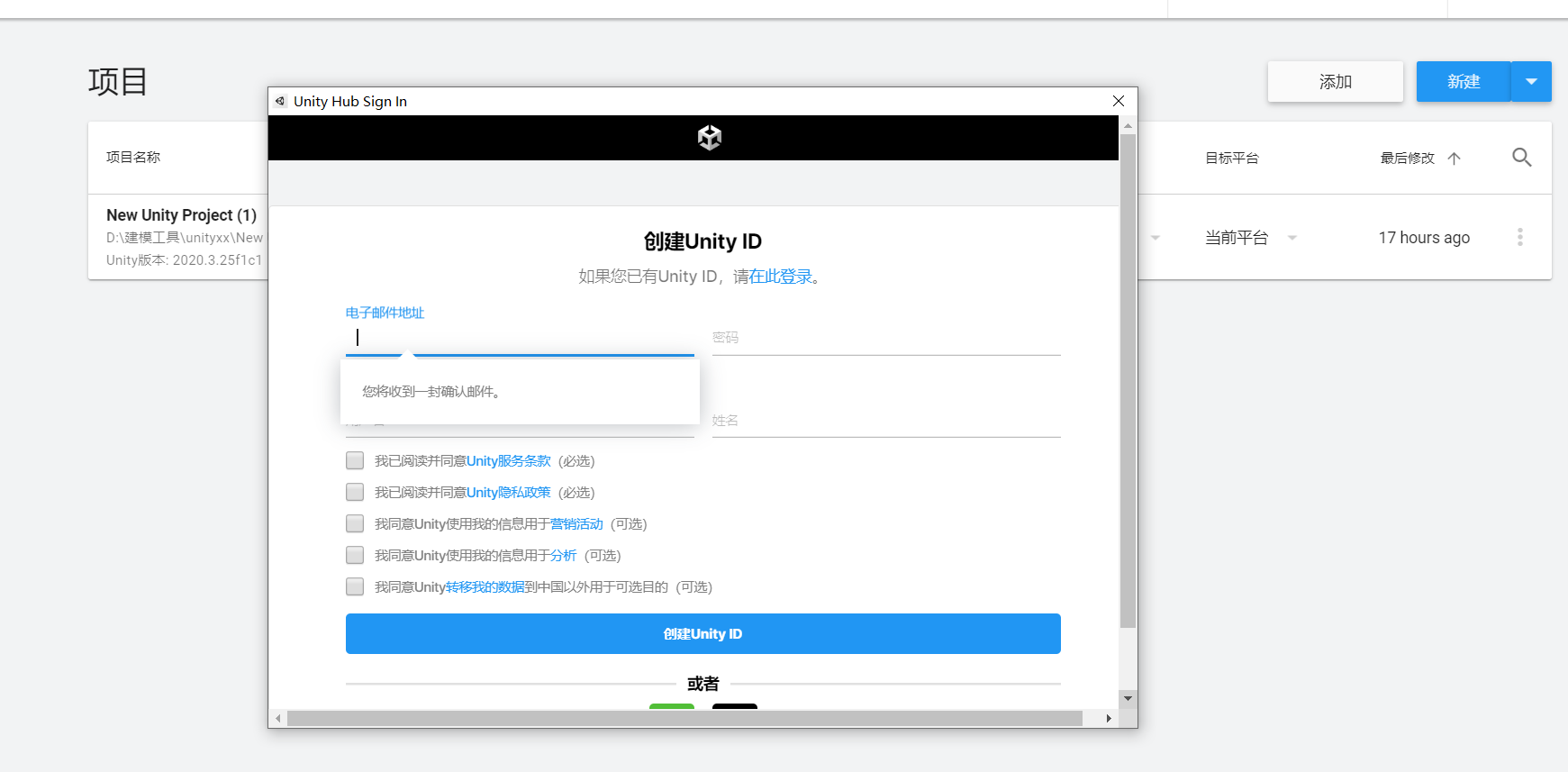The width and height of the screenshot is (1568, 772).
Task: Click the 您将收到一封确认邮件 tooltip text
Action: [431, 392]
